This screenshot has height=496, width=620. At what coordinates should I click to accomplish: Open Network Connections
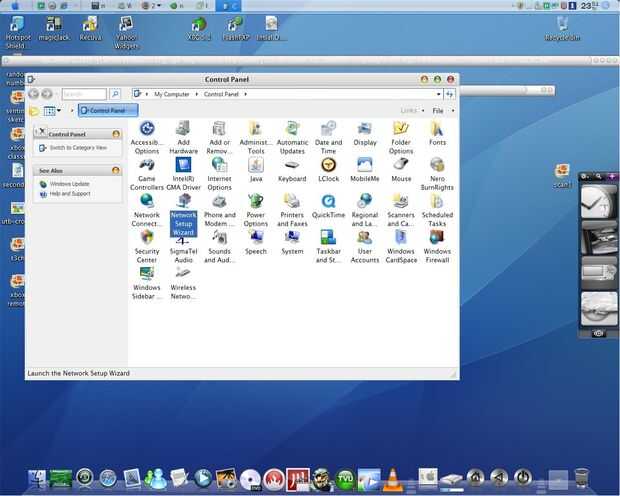[x=147, y=210]
